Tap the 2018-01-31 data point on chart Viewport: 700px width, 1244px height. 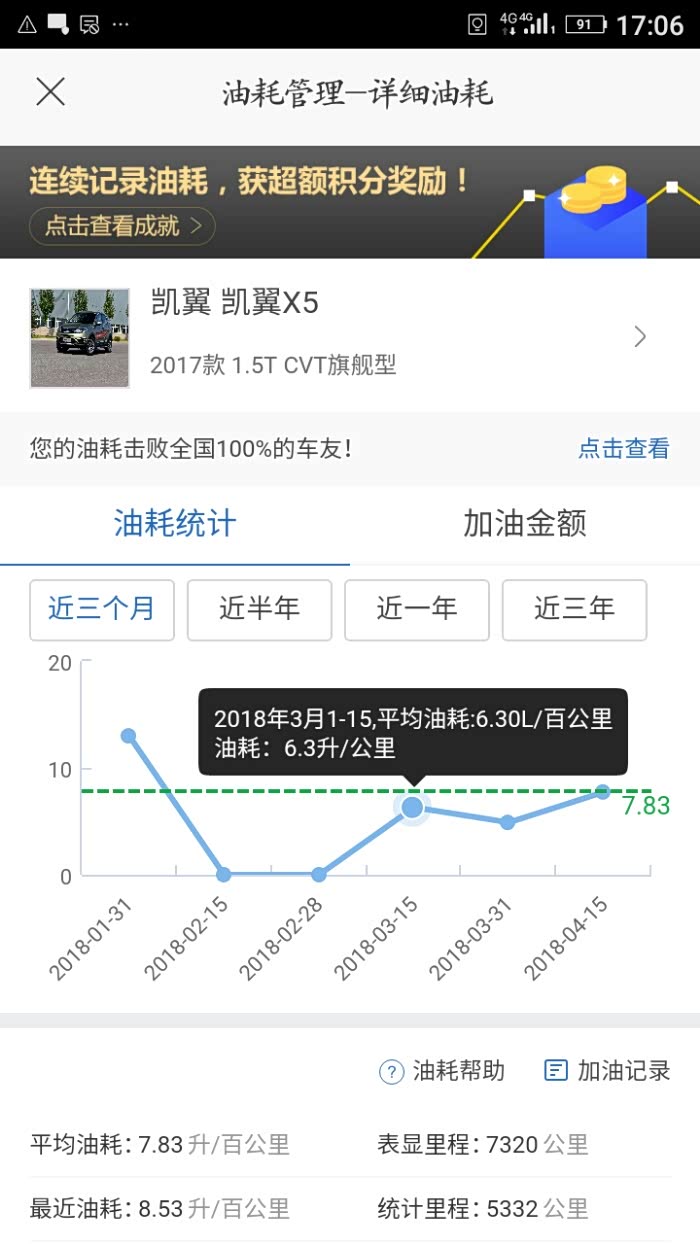click(128, 736)
